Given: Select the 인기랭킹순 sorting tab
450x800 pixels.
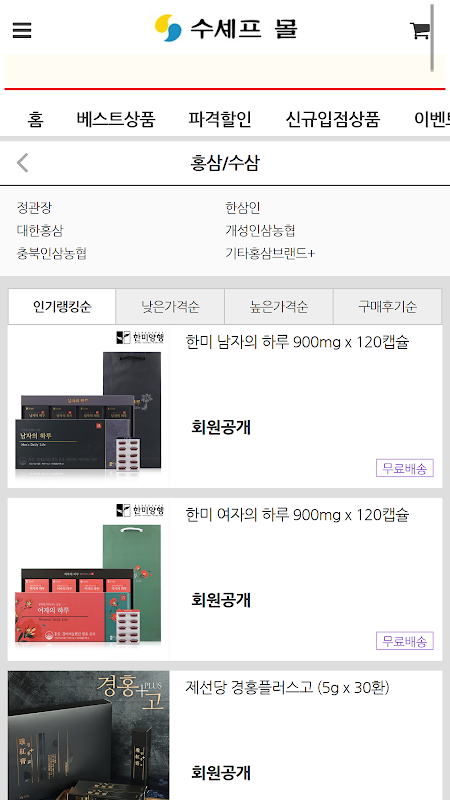Looking at the screenshot, I should click(62, 307).
